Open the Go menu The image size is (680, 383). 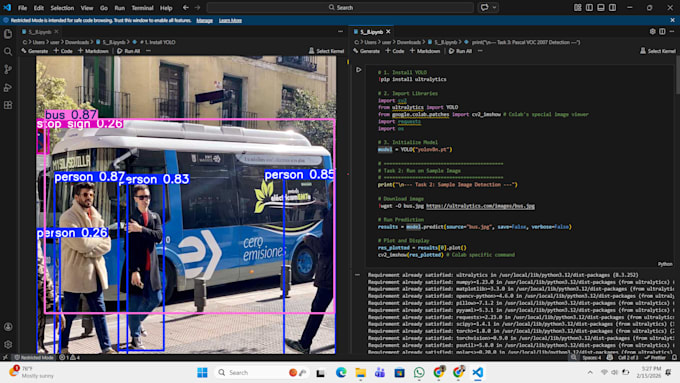[104, 8]
